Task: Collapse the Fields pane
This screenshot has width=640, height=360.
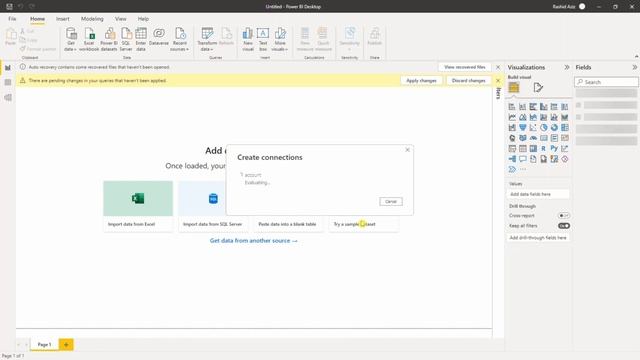Action: 635,67
